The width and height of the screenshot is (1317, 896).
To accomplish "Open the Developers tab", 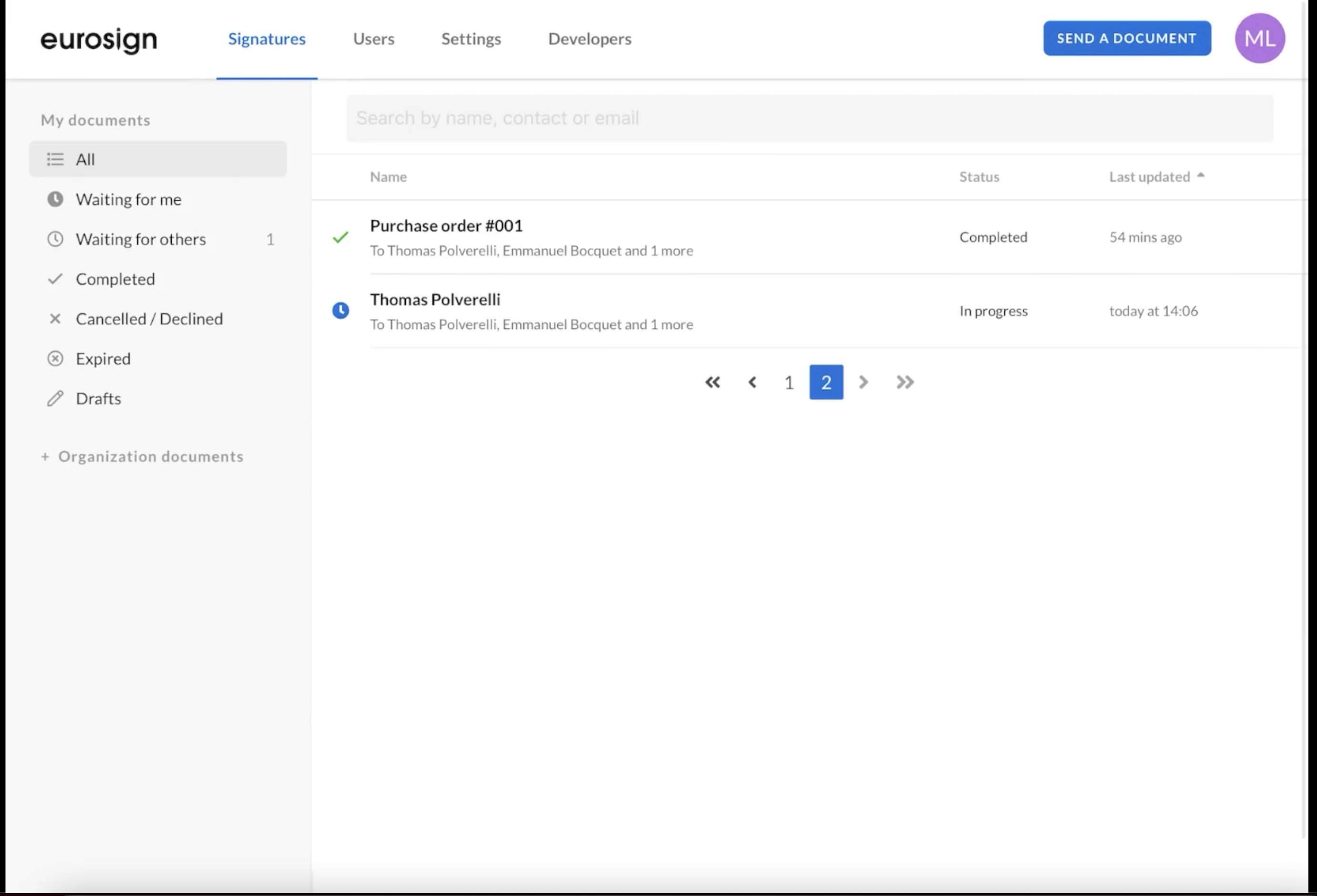I will coord(590,38).
